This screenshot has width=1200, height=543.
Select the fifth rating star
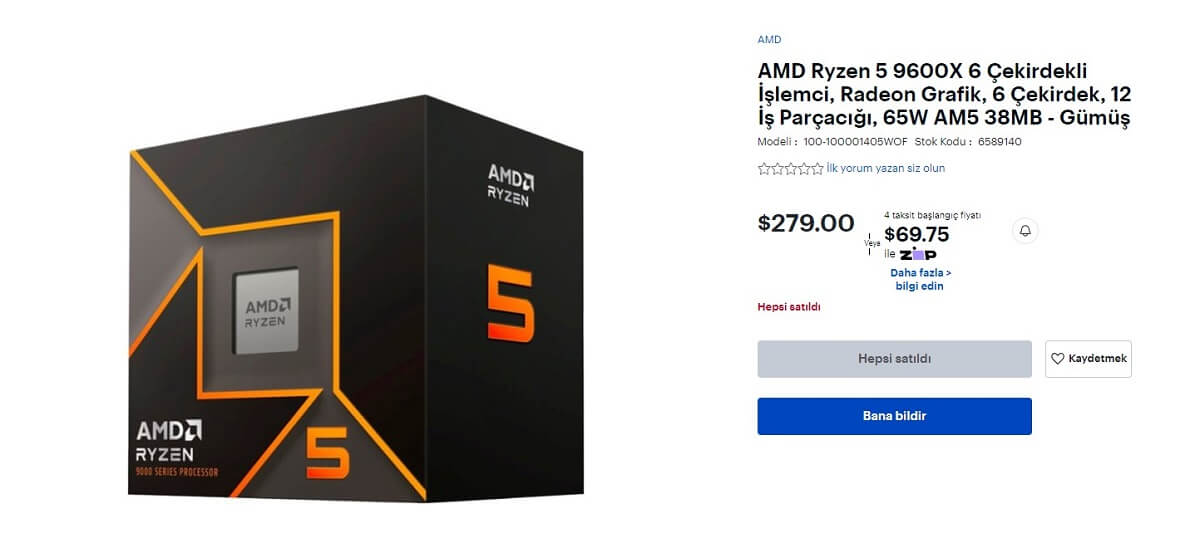coord(816,169)
